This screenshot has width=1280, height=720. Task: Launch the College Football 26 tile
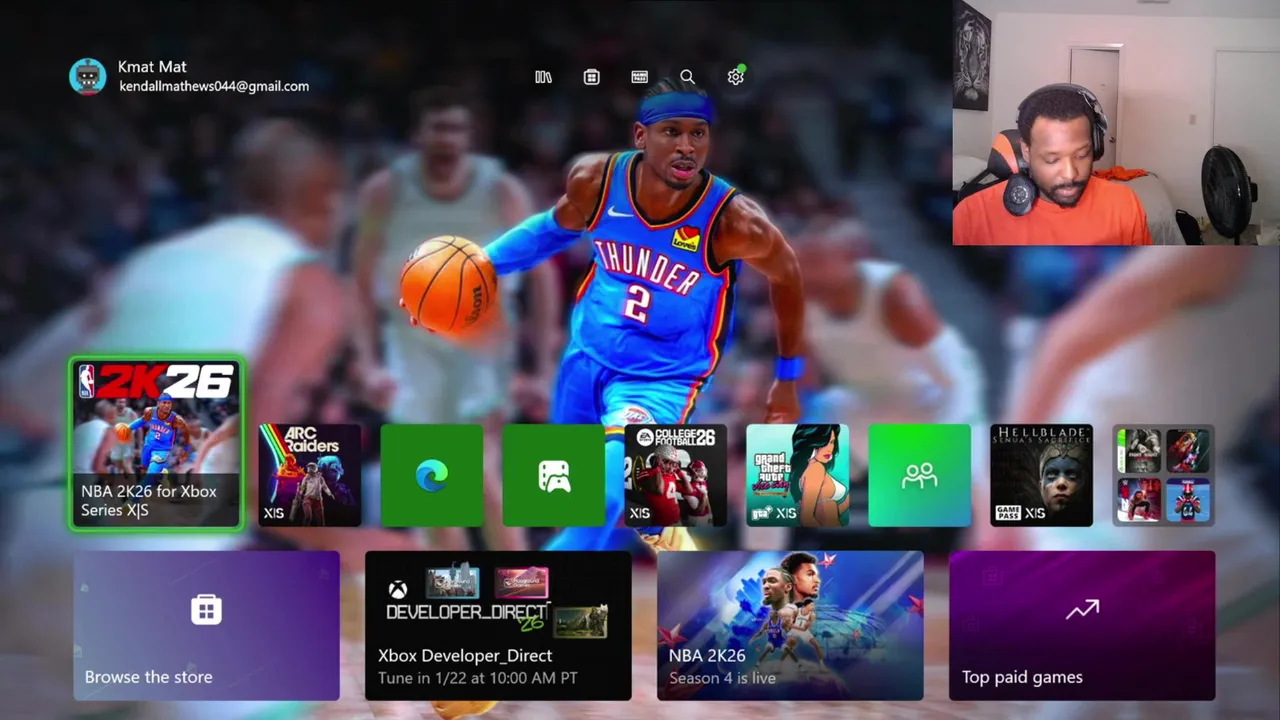click(x=675, y=475)
